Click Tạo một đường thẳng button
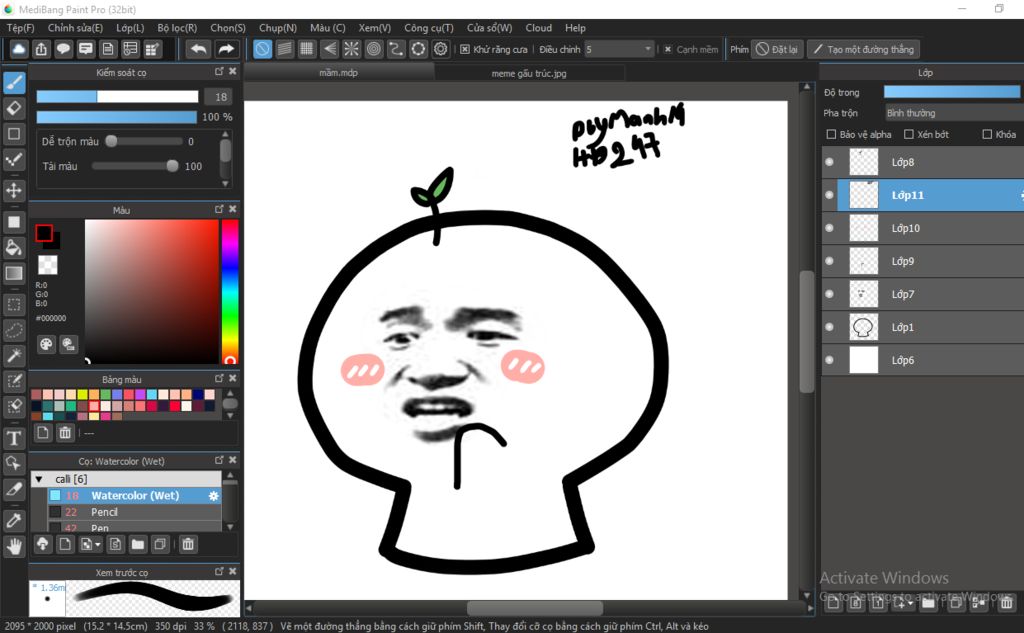 (863, 49)
